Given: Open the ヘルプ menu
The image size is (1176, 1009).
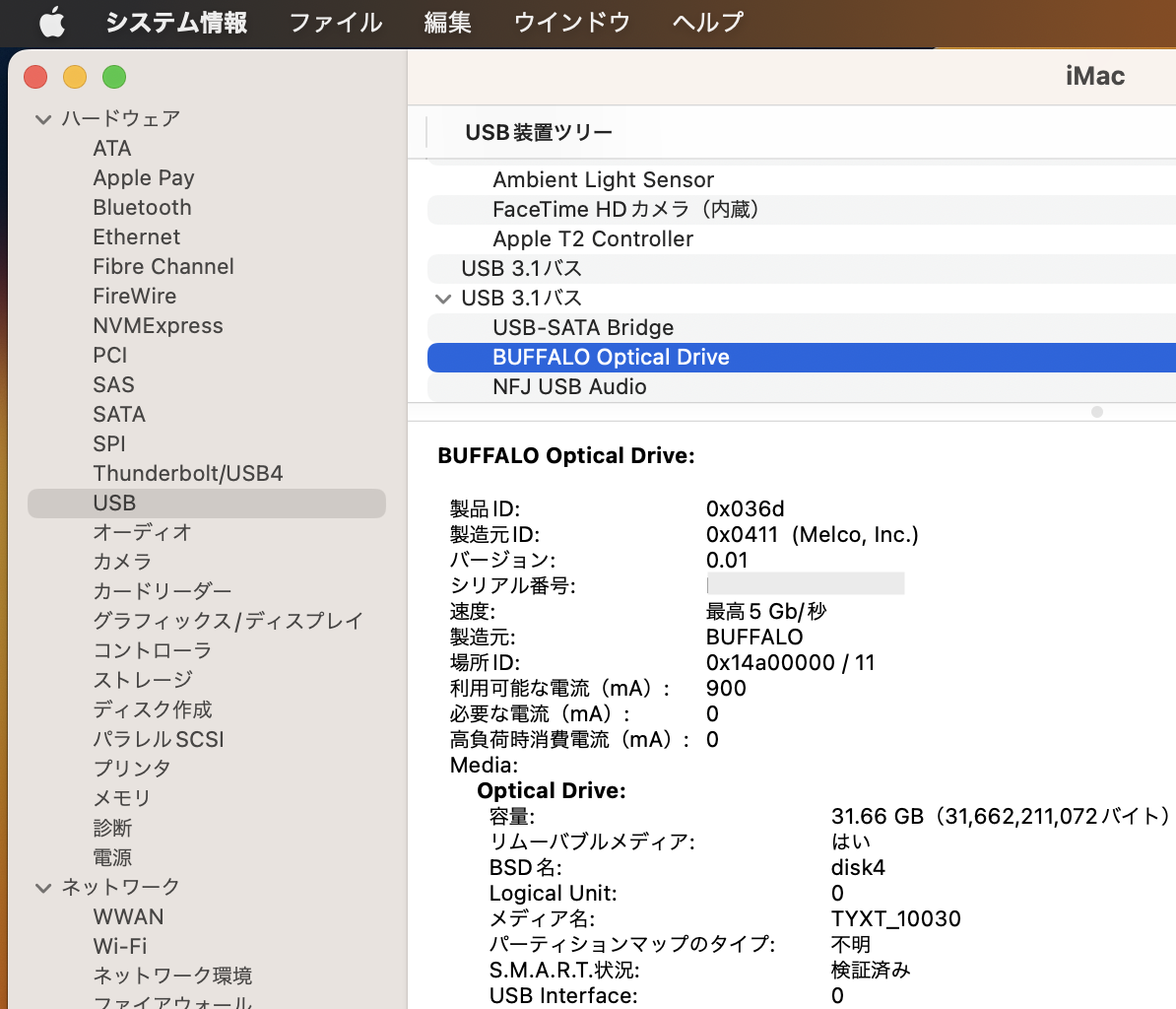Looking at the screenshot, I should pos(707,23).
